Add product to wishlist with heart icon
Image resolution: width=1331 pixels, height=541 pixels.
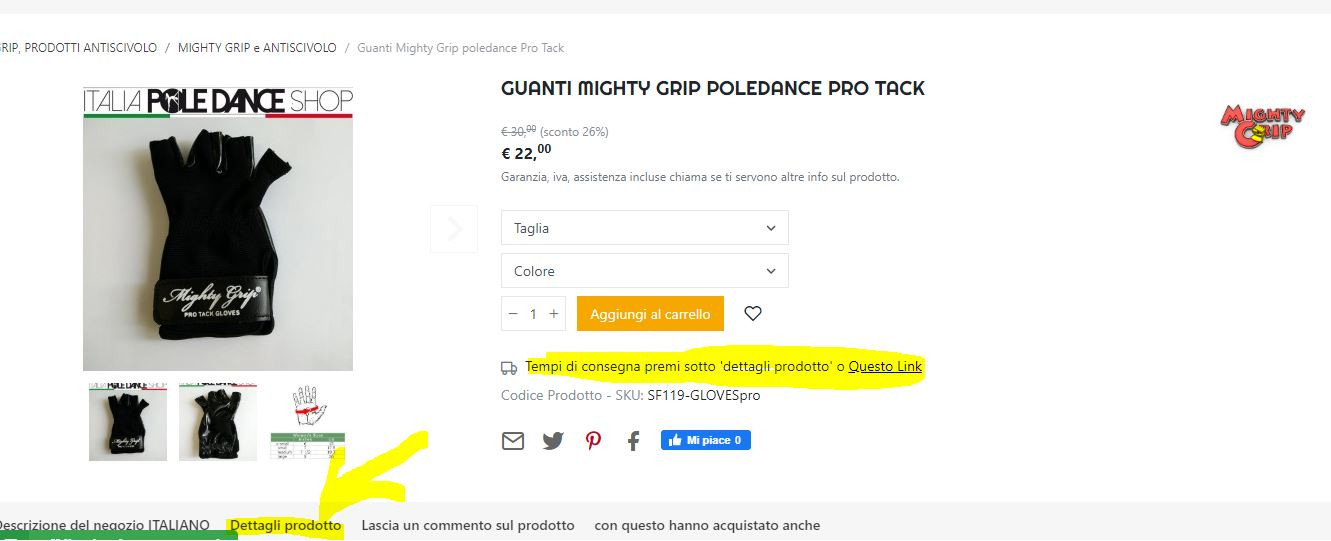tap(753, 313)
